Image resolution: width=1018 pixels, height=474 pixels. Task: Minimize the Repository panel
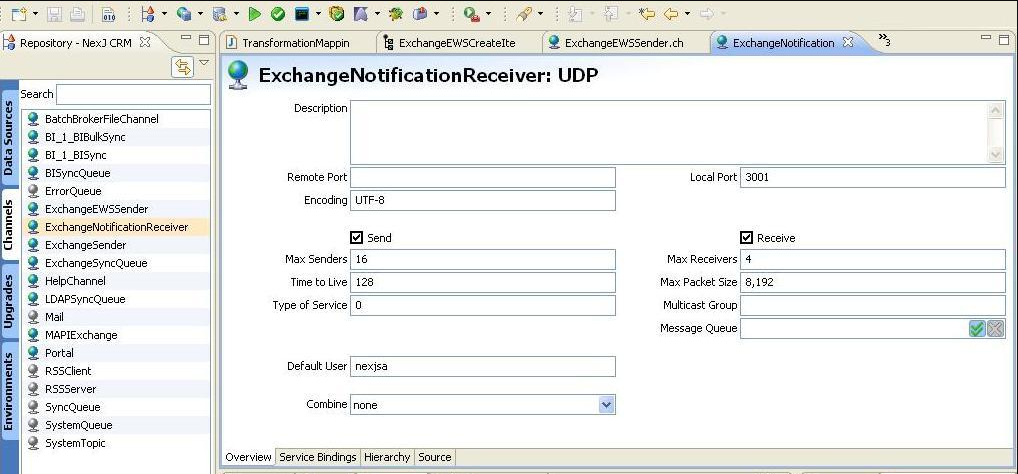coord(186,41)
